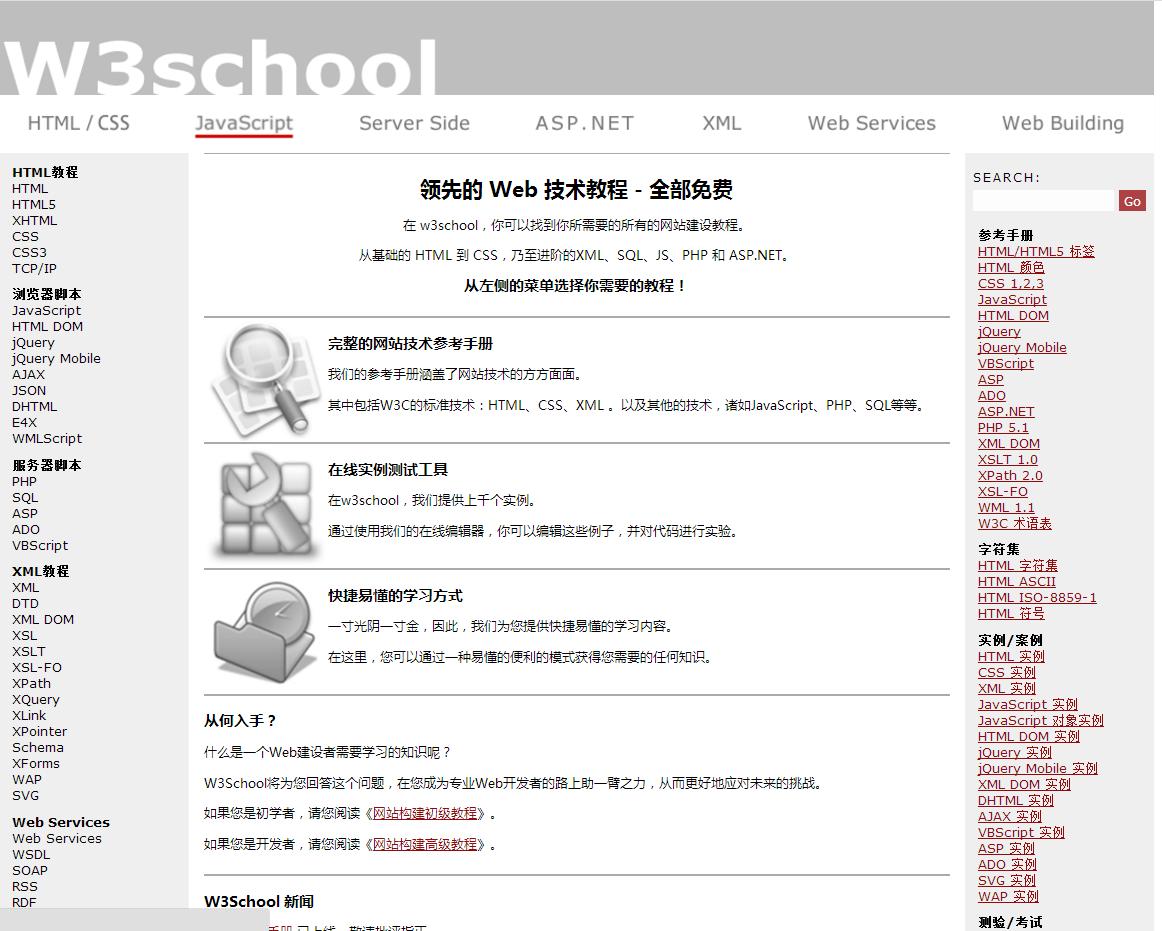Click the Go search button

[x=1131, y=200]
